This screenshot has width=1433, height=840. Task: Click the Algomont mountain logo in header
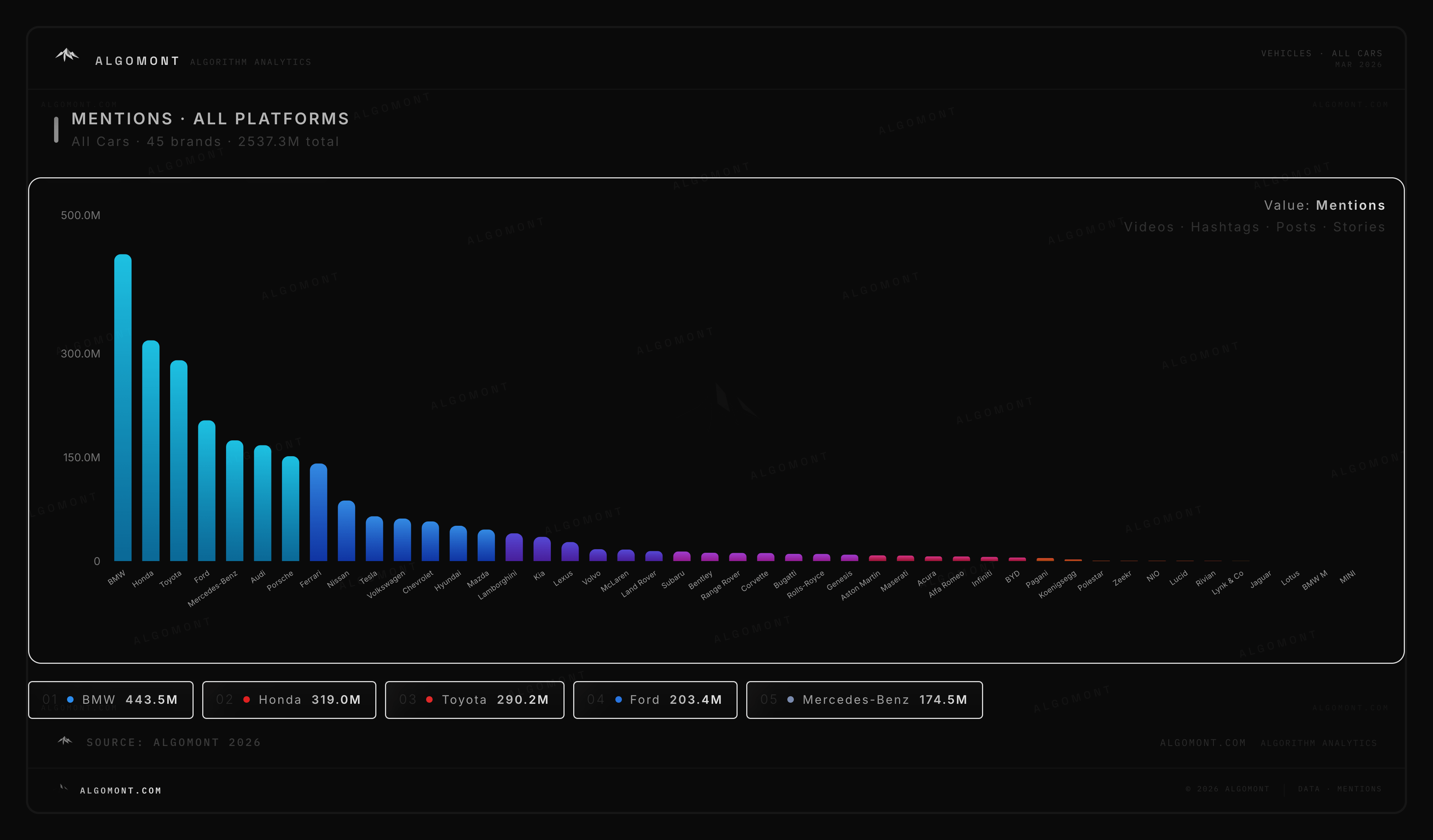coord(67,55)
